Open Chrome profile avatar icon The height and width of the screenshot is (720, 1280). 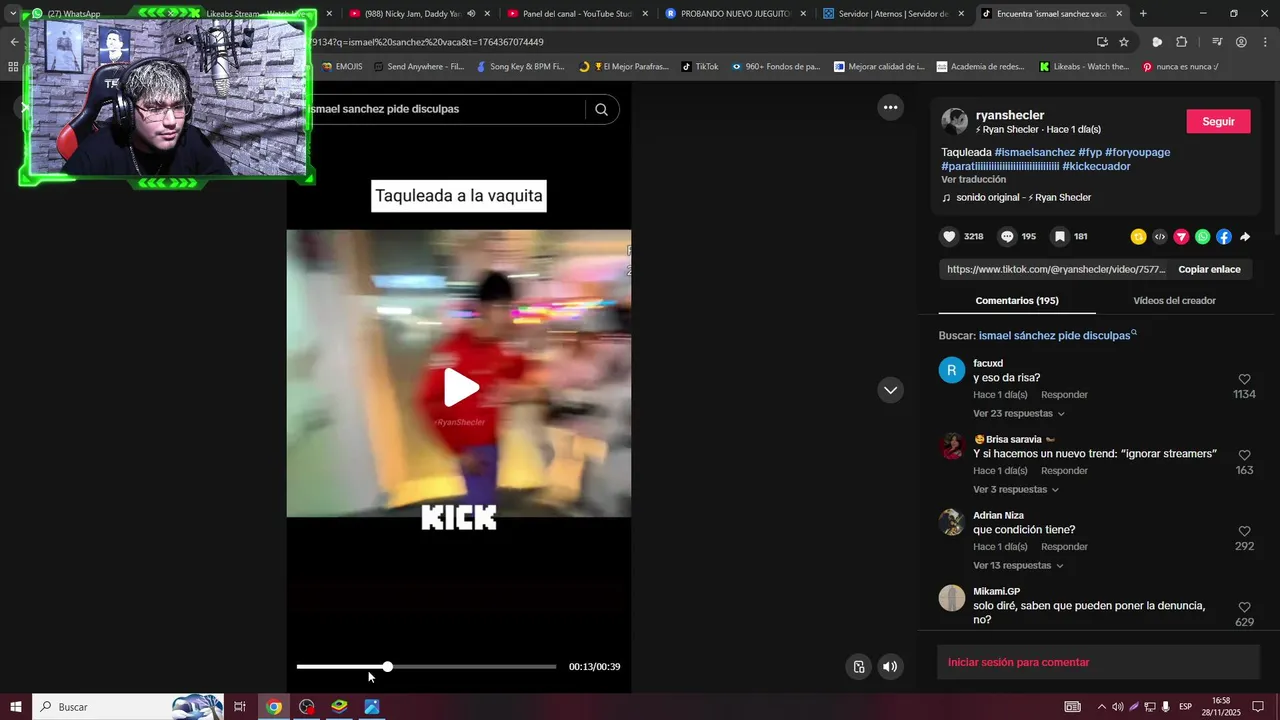pos(1241,42)
